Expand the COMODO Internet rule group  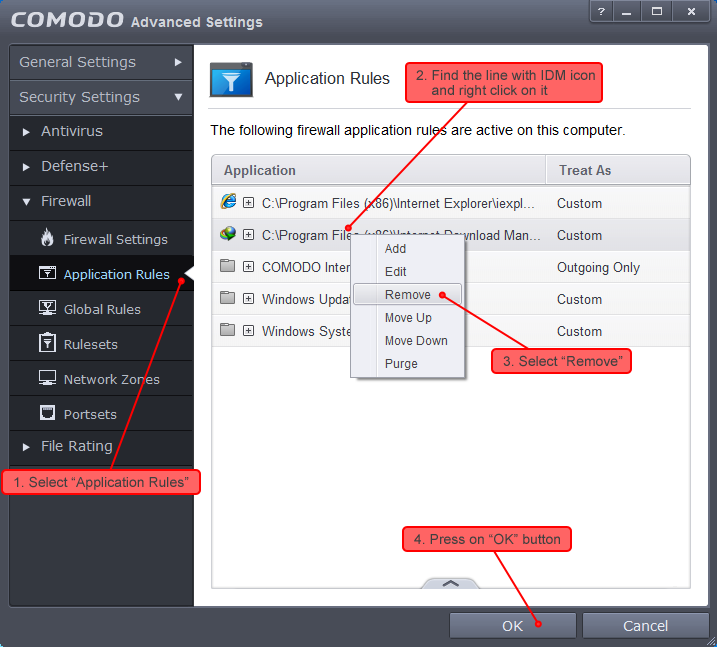(x=248, y=267)
